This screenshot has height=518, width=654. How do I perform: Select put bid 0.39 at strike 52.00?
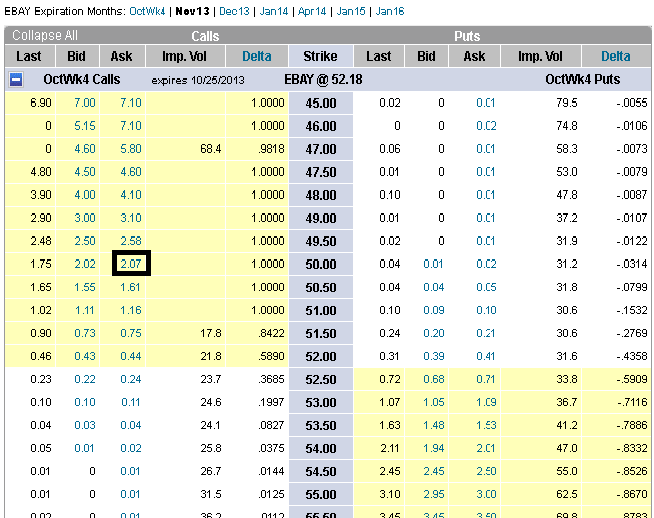pos(433,356)
